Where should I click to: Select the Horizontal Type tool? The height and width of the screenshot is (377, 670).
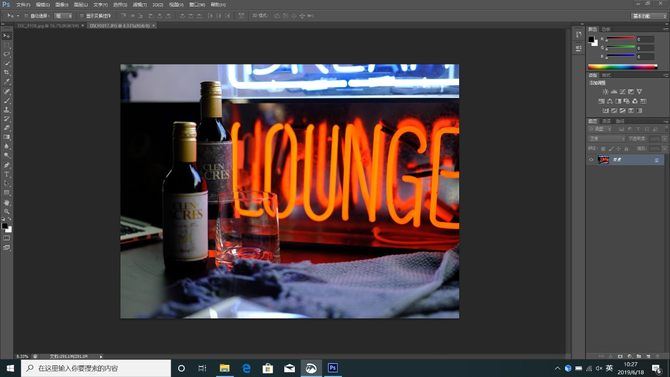coord(6,174)
